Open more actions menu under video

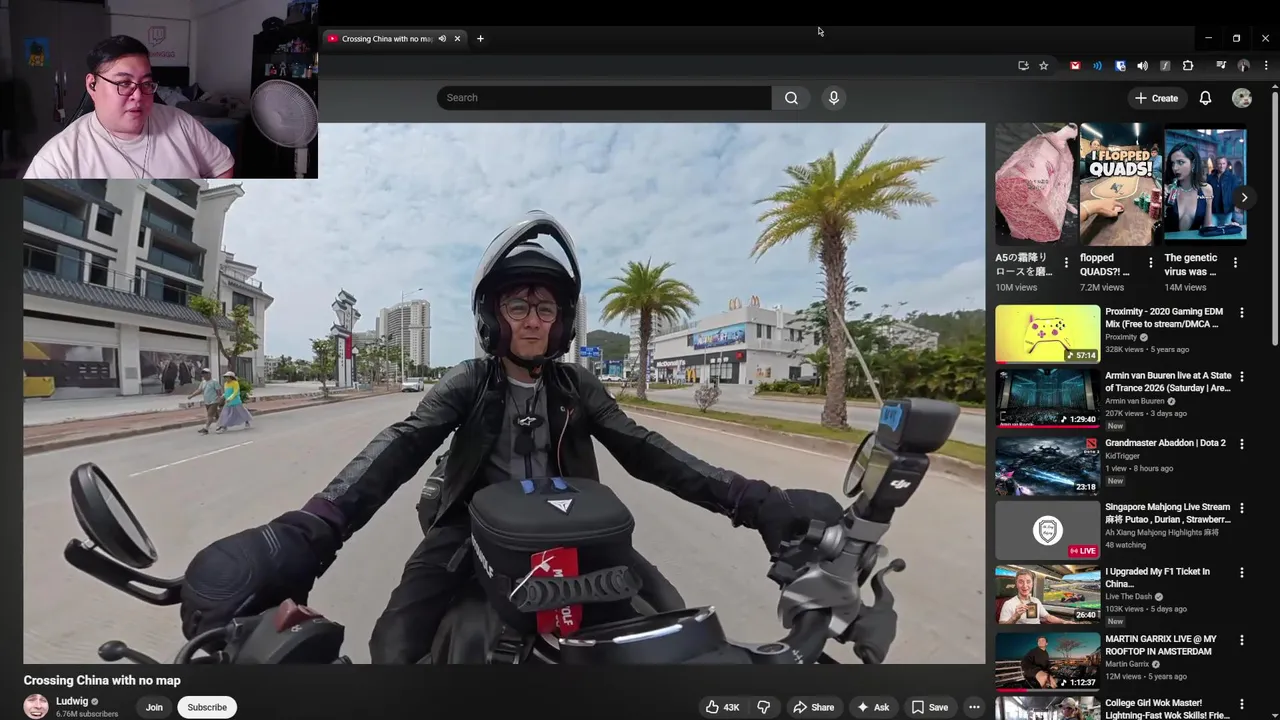974,707
